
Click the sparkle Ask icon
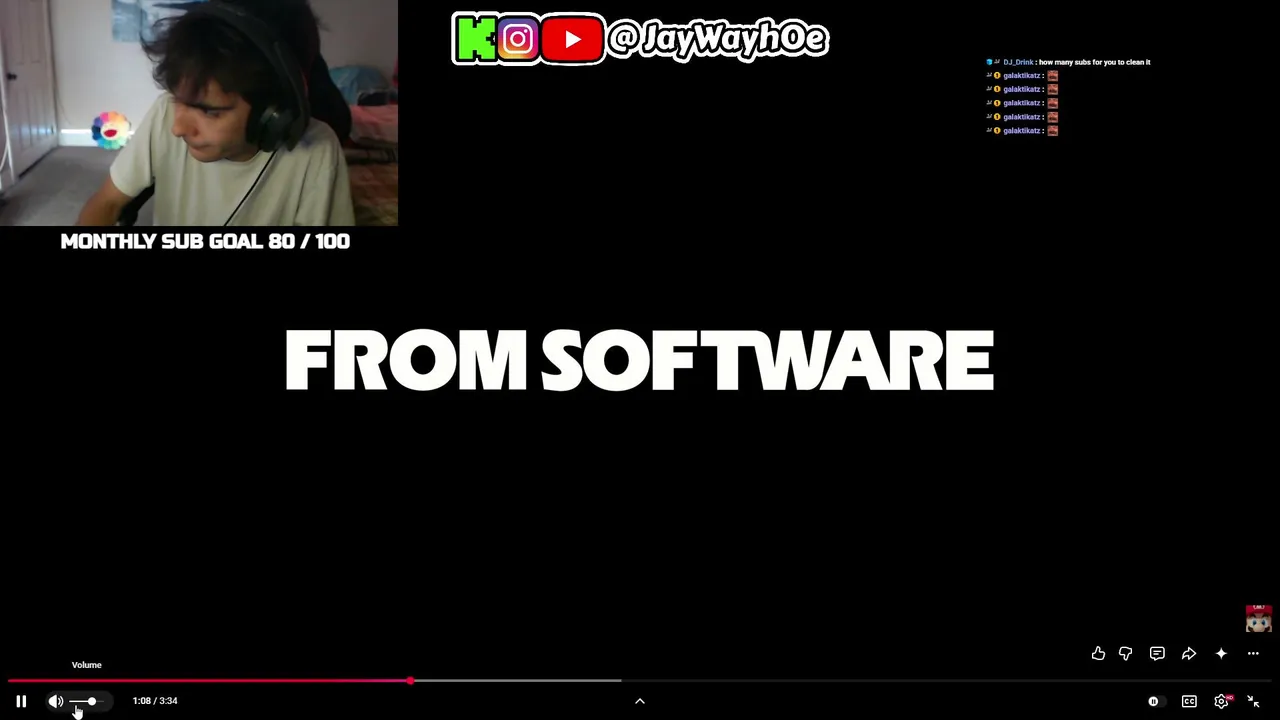point(1221,653)
